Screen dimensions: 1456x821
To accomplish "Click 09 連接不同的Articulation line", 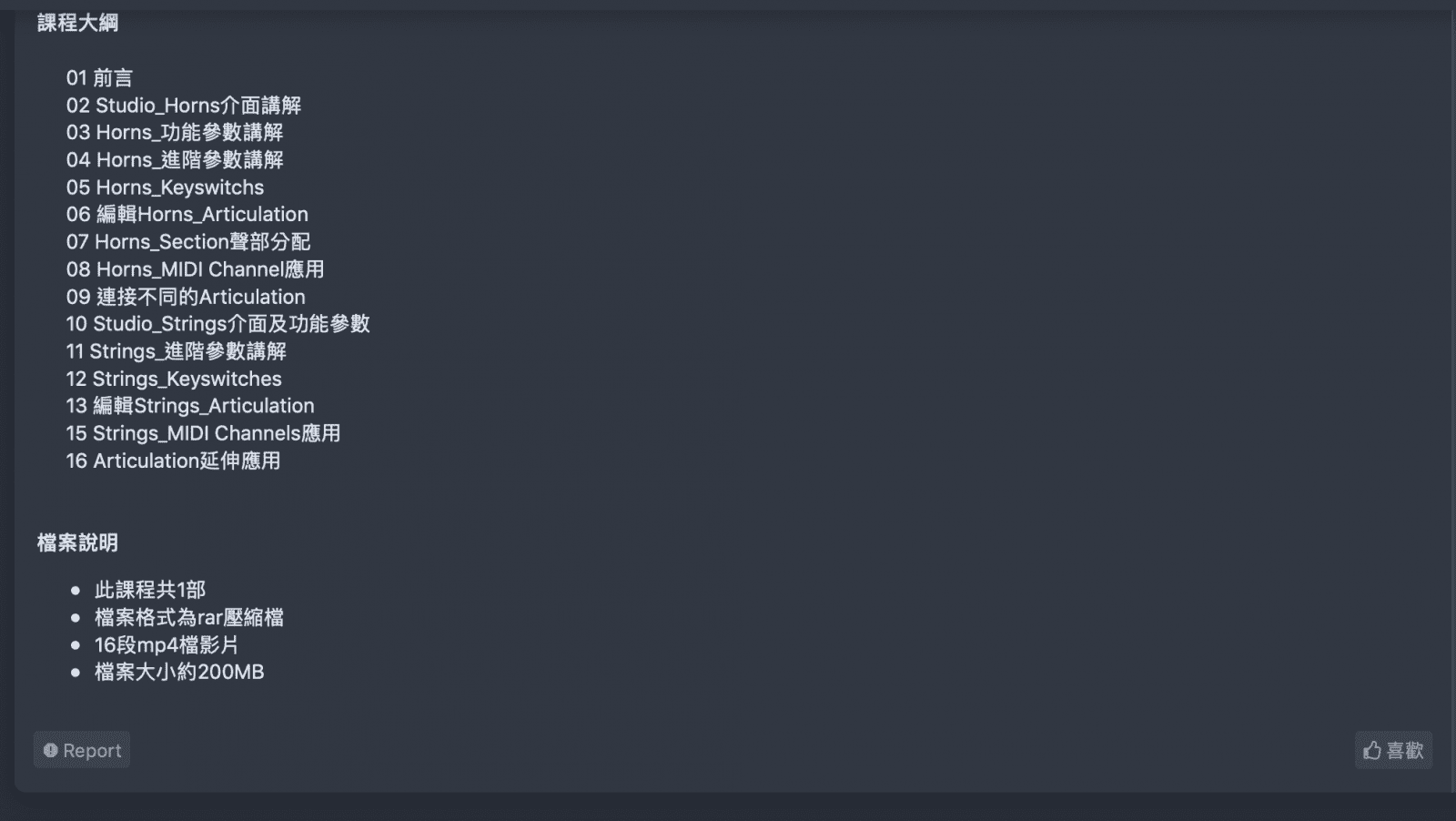I will (x=186, y=297).
